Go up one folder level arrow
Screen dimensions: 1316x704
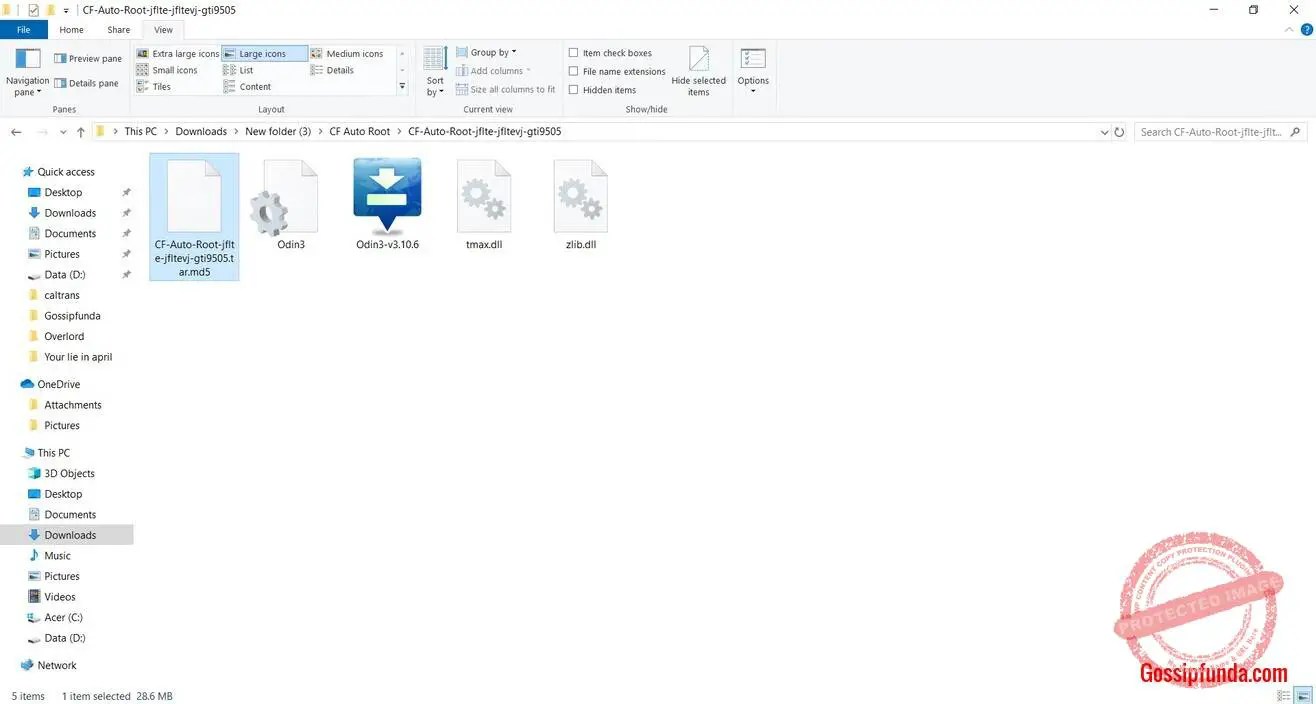point(81,132)
